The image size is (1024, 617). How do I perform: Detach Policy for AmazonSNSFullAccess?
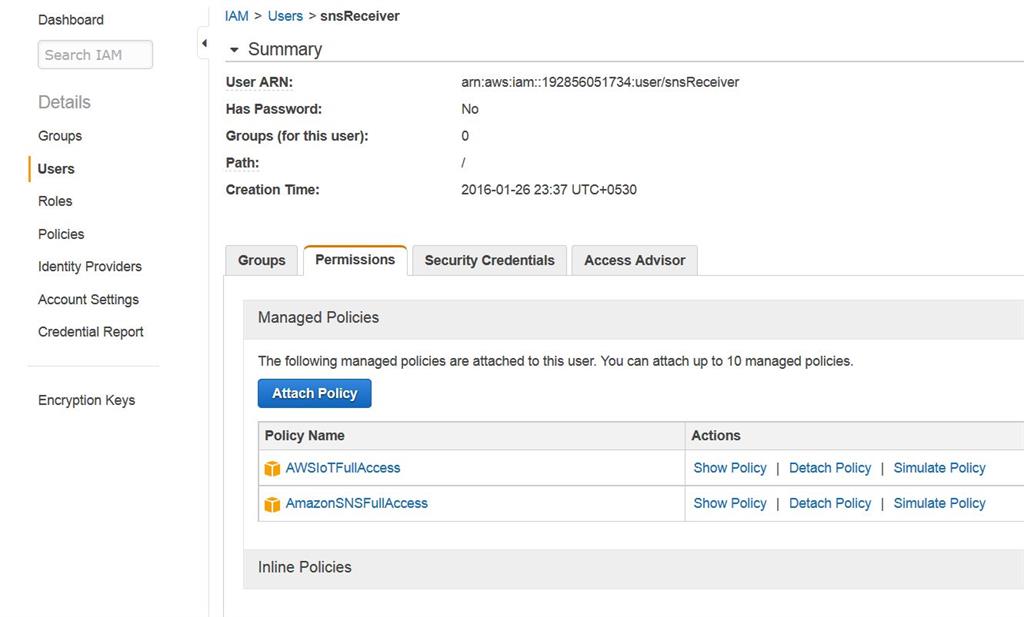830,503
